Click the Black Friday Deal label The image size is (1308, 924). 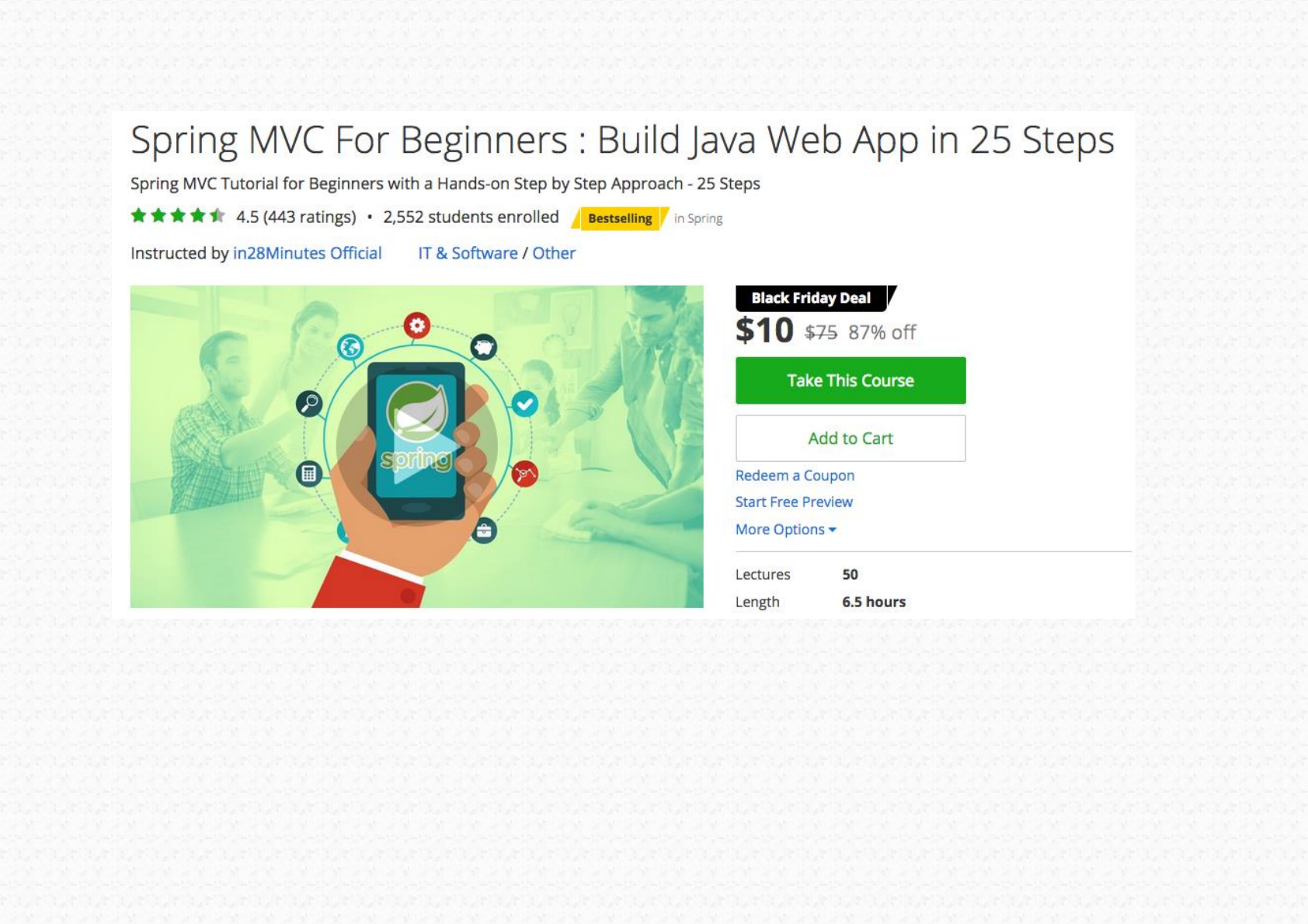pos(812,298)
